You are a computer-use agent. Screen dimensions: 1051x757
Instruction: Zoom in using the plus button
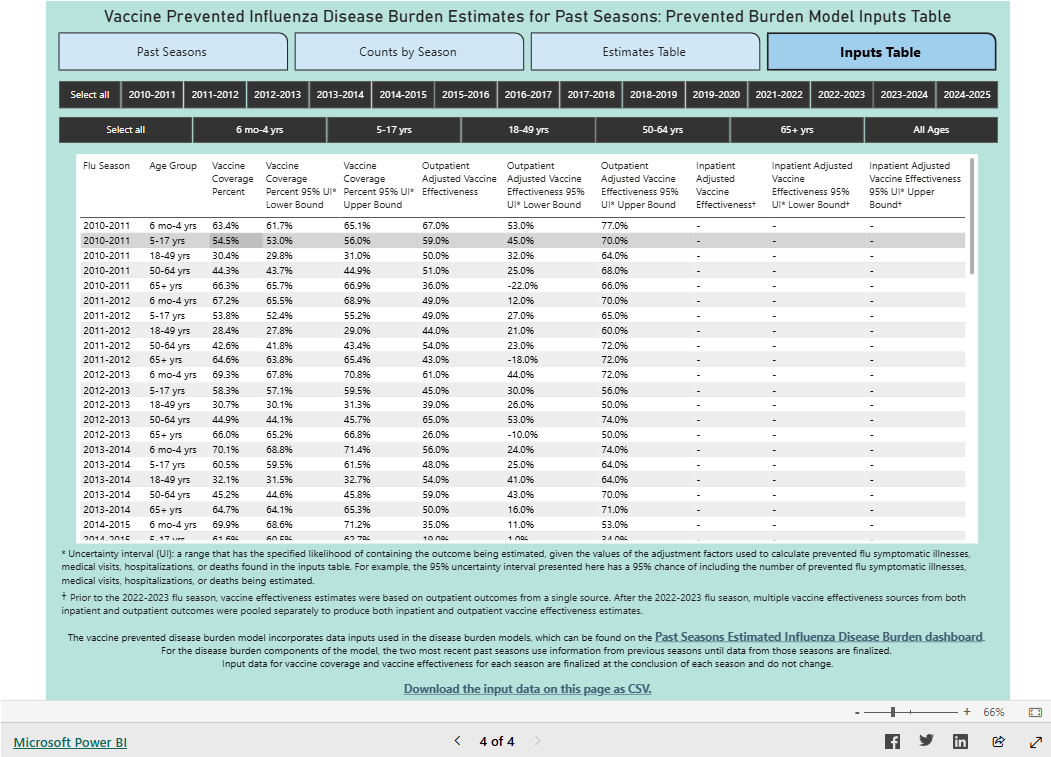click(x=966, y=712)
